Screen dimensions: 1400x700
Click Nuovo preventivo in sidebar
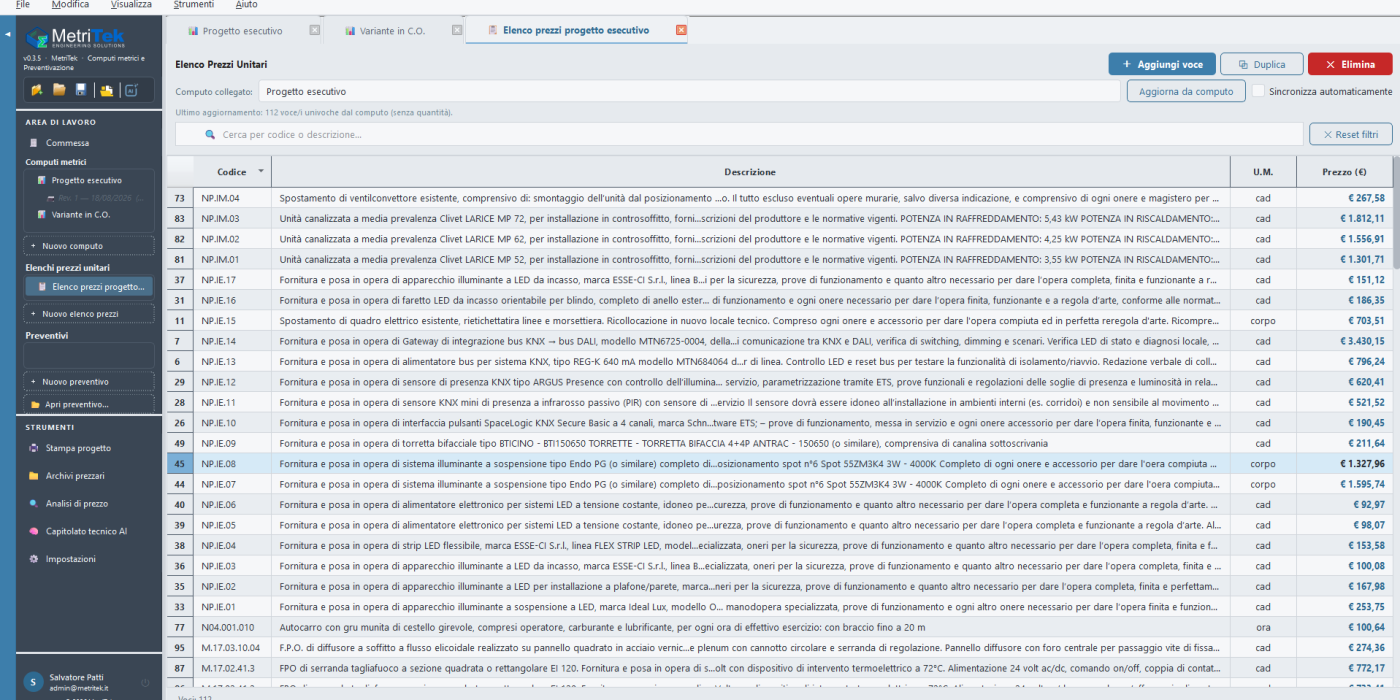89,381
